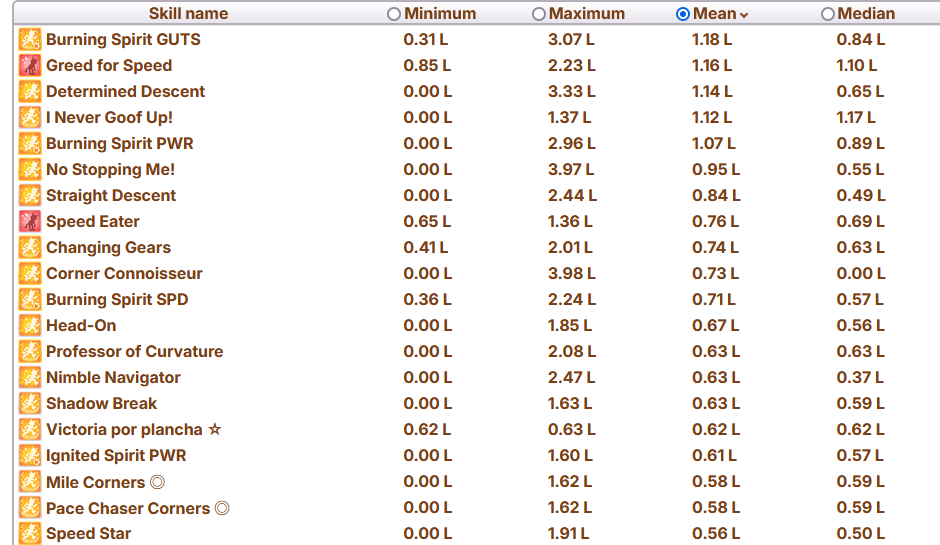Click the Shadow Break skill name

101,404
